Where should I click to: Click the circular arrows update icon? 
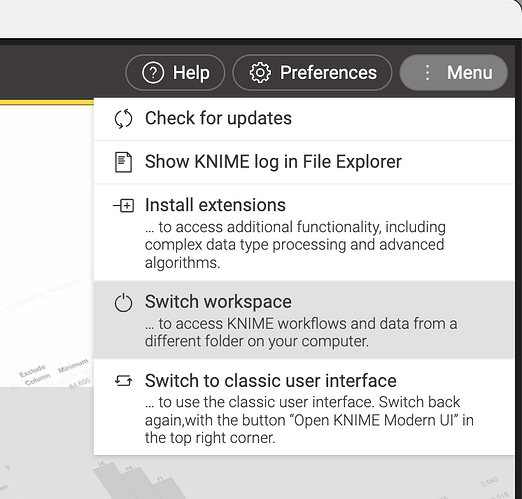point(123,119)
